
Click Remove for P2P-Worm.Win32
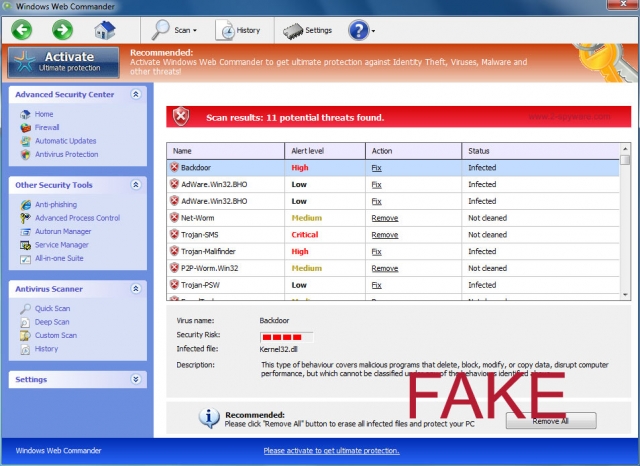click(x=384, y=269)
